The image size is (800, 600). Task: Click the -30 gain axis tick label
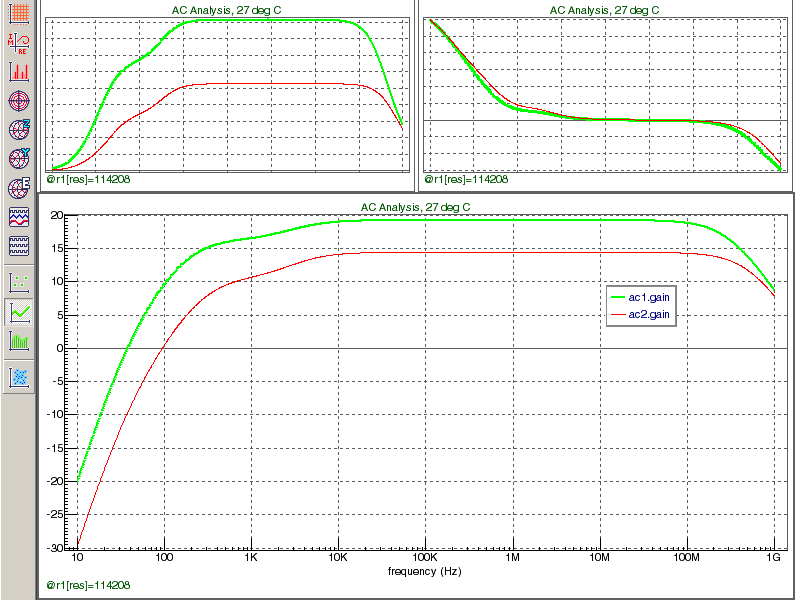click(x=55, y=548)
